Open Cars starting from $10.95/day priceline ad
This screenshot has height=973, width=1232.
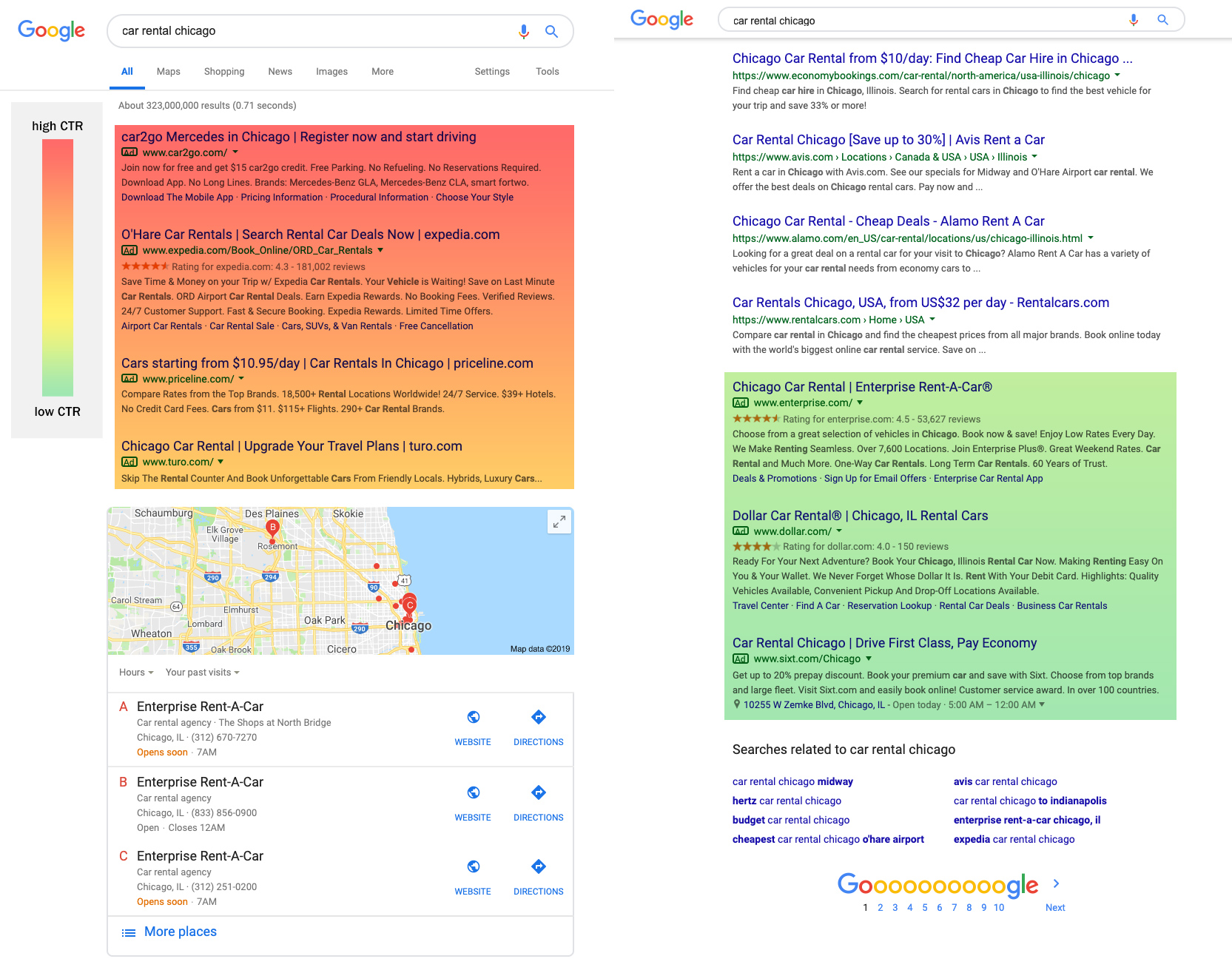327,363
